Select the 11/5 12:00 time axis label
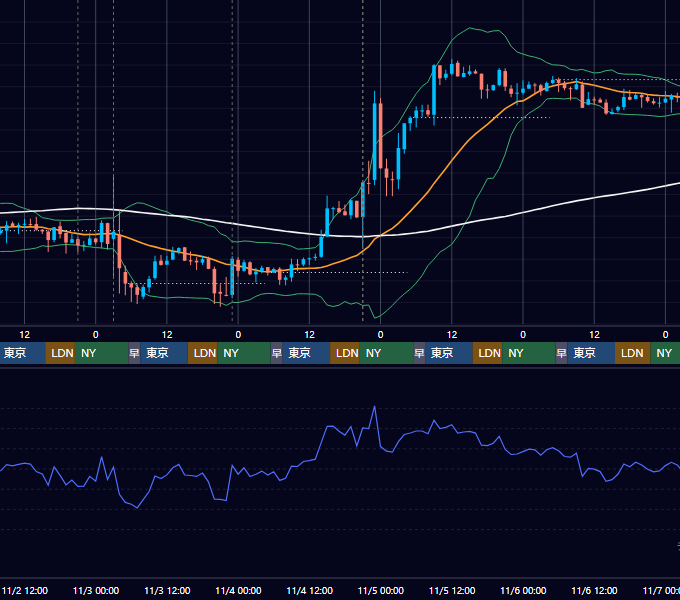 [452, 590]
